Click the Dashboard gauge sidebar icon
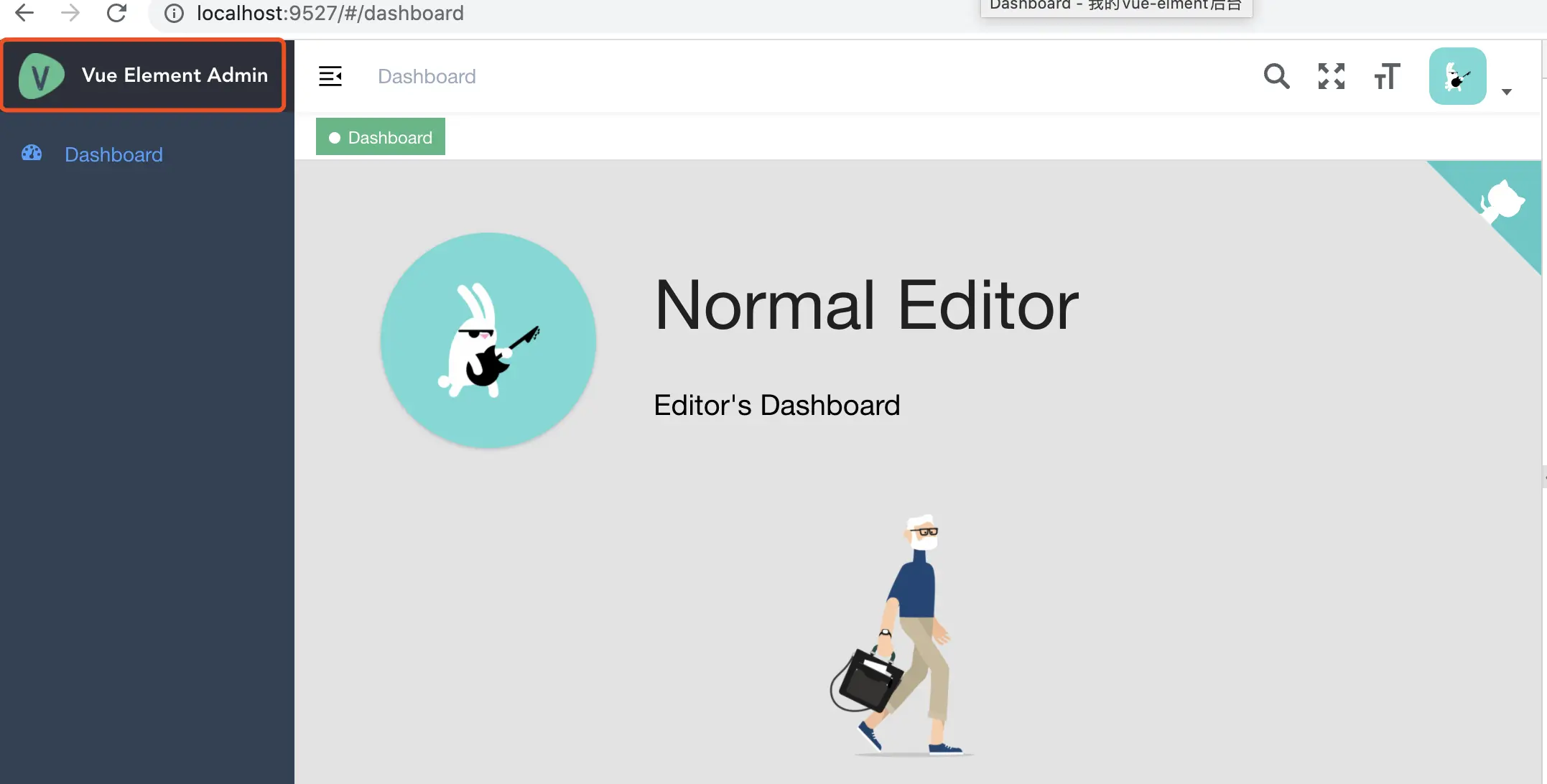Image resolution: width=1547 pixels, height=784 pixels. pyautogui.click(x=32, y=154)
